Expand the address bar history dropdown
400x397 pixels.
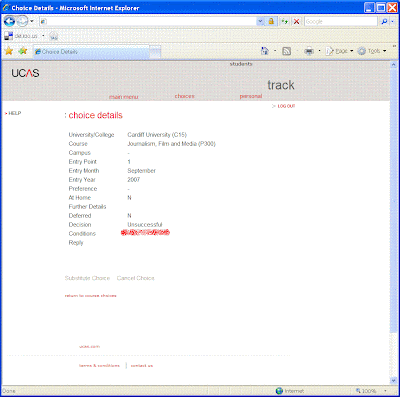(260, 22)
